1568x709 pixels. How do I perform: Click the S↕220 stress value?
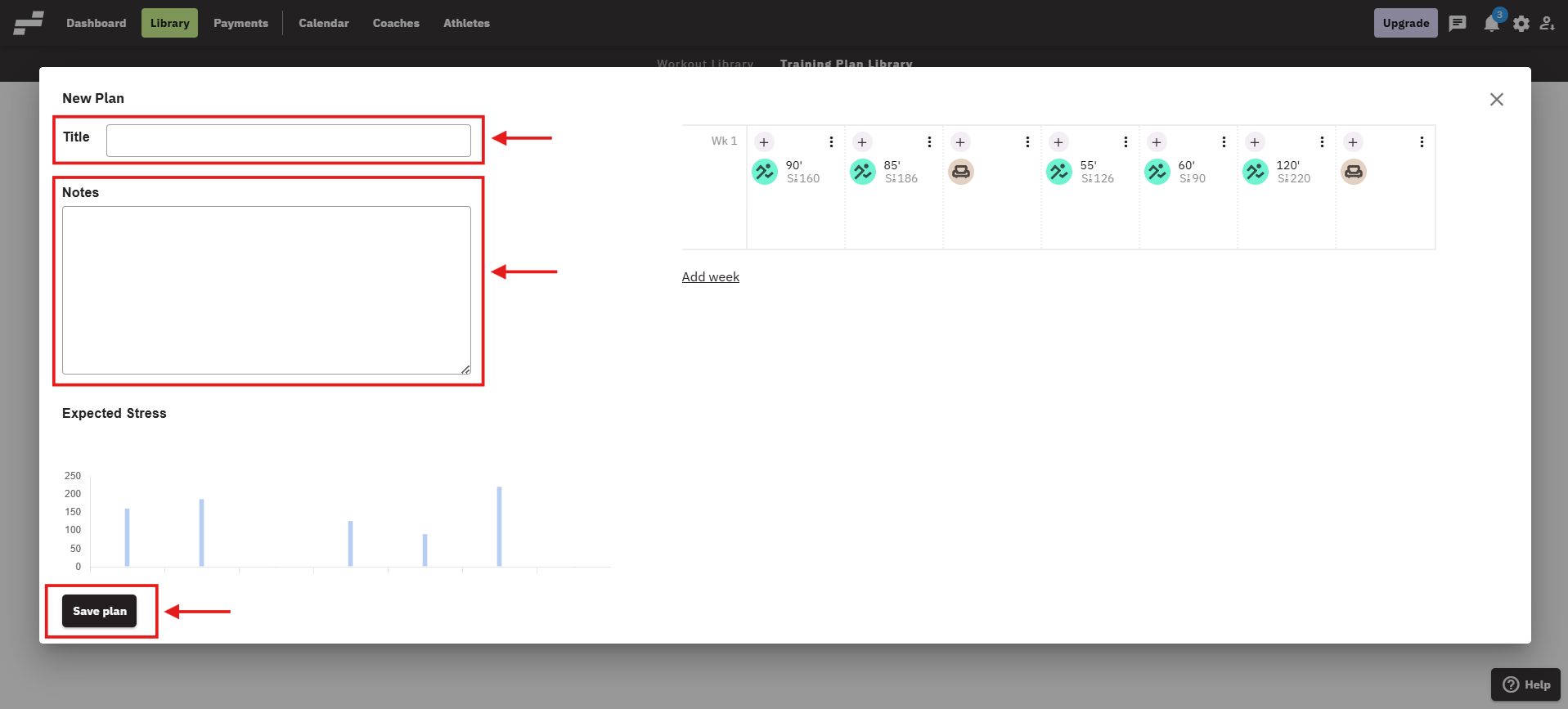click(x=1294, y=178)
